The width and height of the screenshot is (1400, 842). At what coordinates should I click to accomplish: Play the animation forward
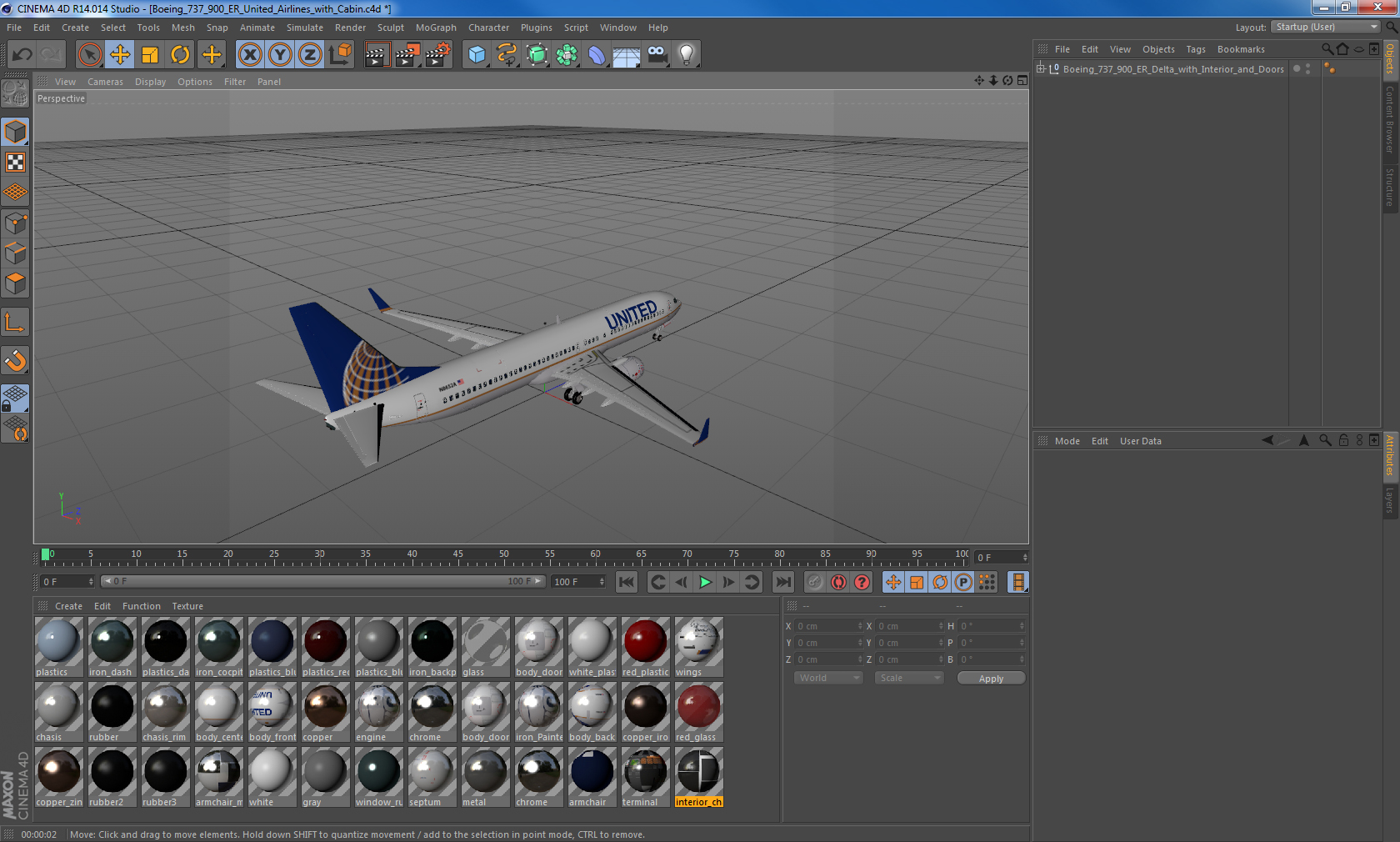[x=705, y=582]
